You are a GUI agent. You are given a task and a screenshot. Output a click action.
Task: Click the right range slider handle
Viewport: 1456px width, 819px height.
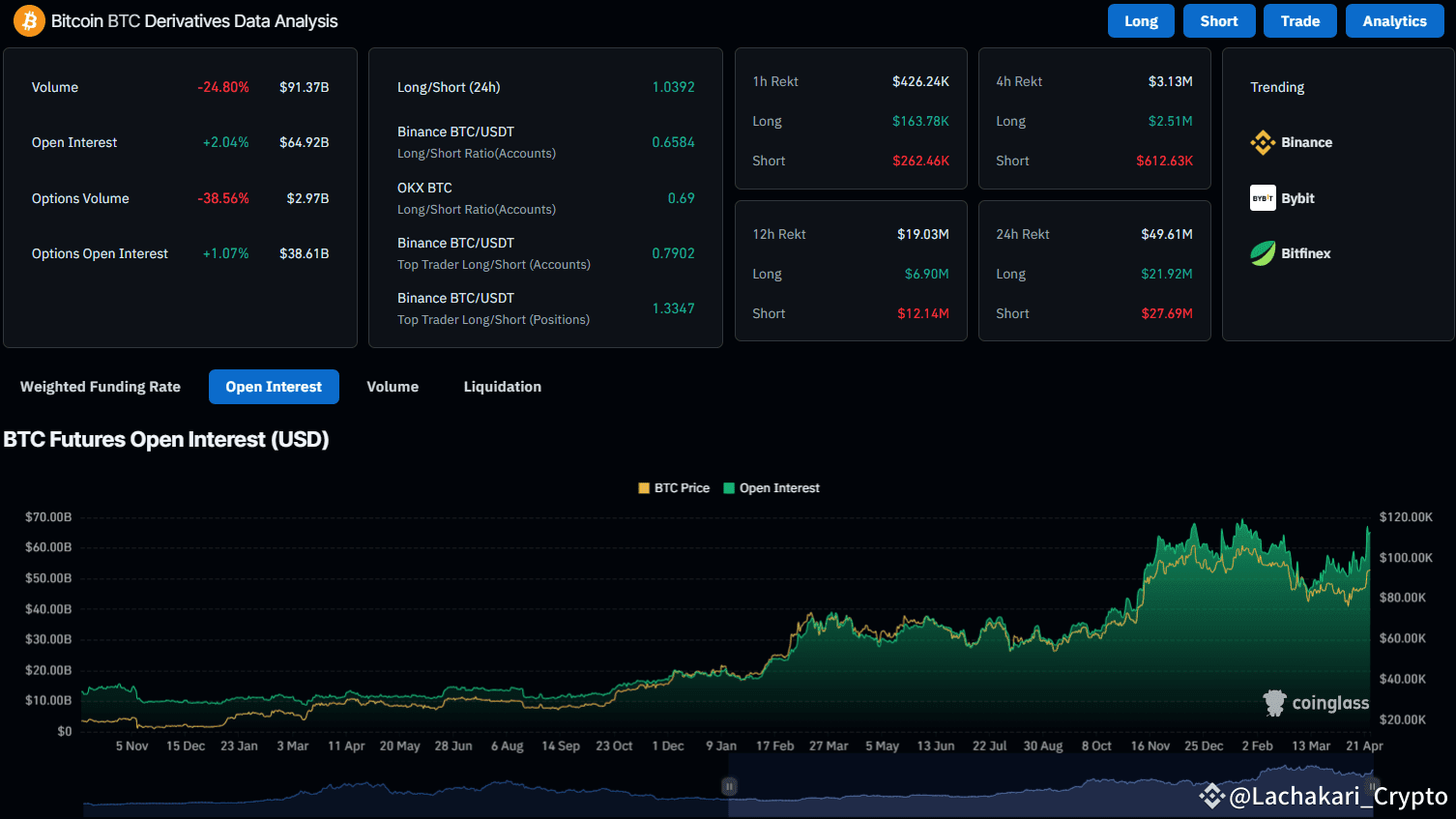[1372, 786]
